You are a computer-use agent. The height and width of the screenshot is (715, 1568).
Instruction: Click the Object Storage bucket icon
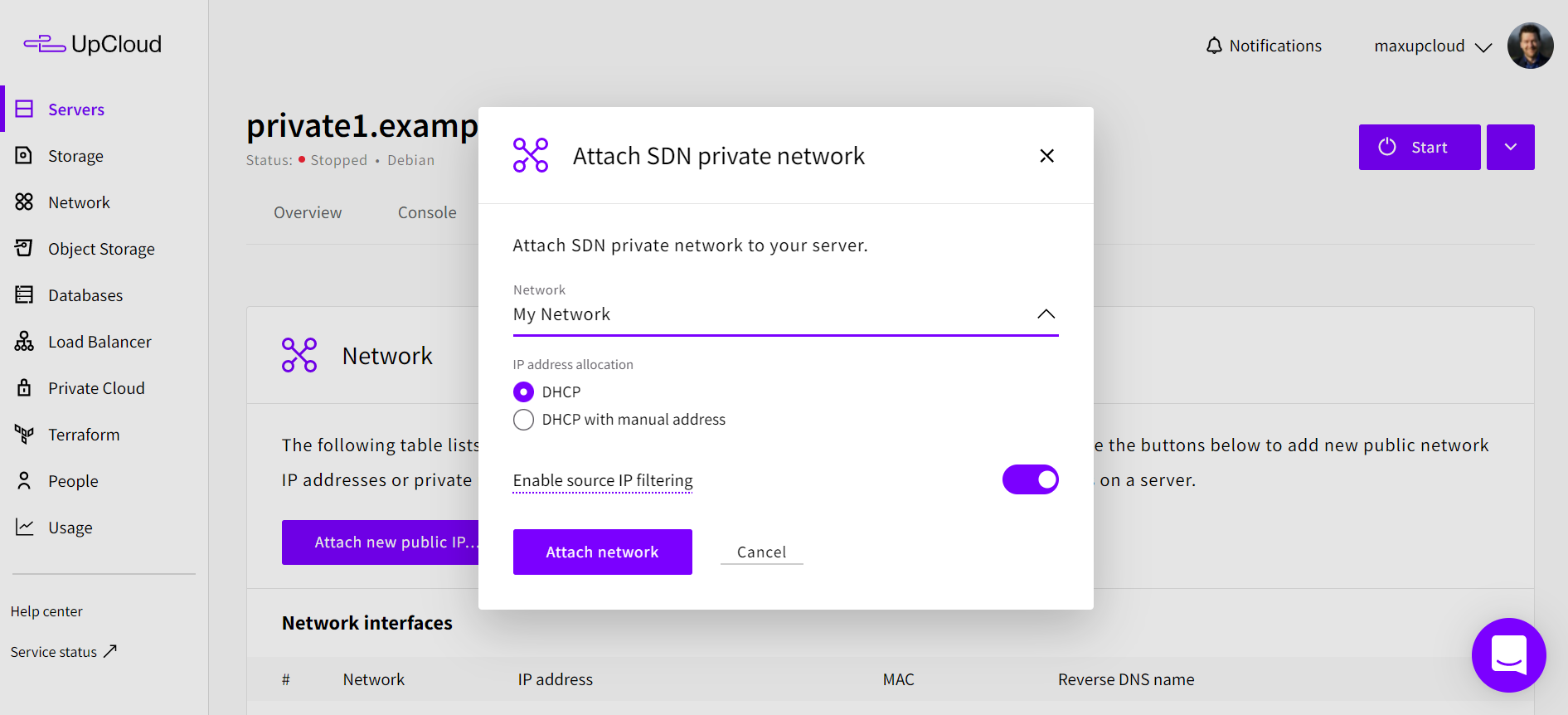click(24, 248)
